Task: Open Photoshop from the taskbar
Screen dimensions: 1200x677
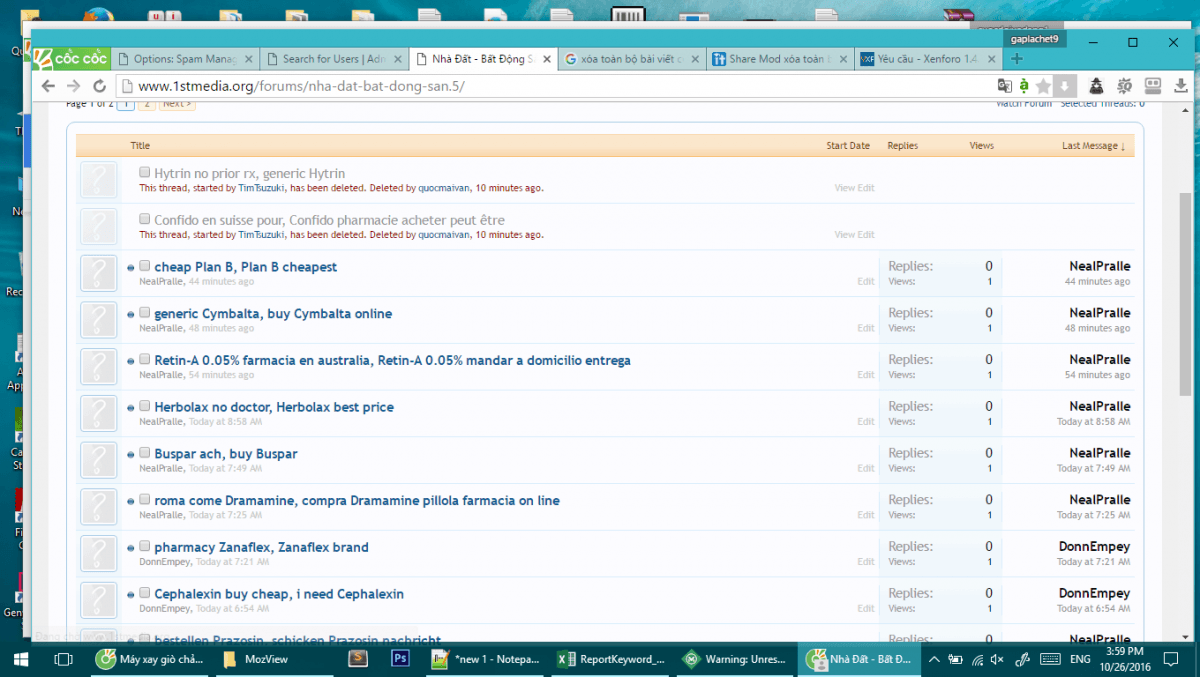Action: (x=399, y=659)
